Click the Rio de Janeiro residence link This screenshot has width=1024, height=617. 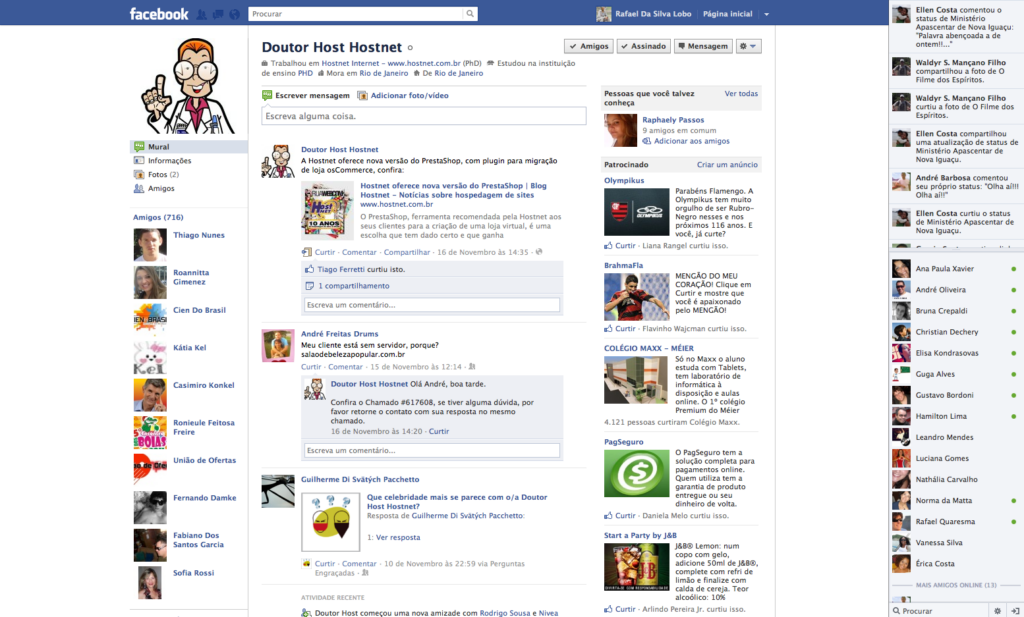383,73
